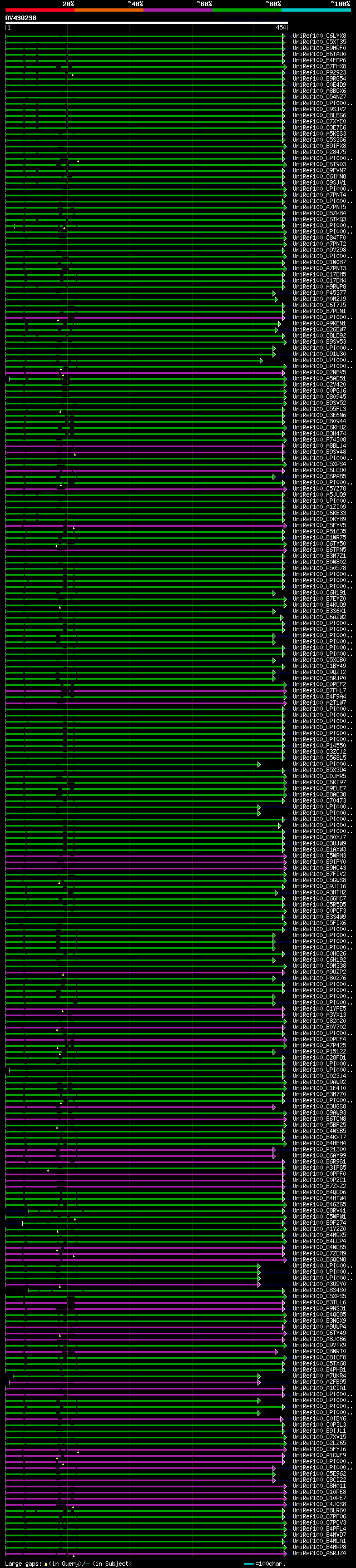Screen dimensions: 356x1568
Task: Select the UniRef100_A8BGX6 hit label
Action: [x=319, y=91]
